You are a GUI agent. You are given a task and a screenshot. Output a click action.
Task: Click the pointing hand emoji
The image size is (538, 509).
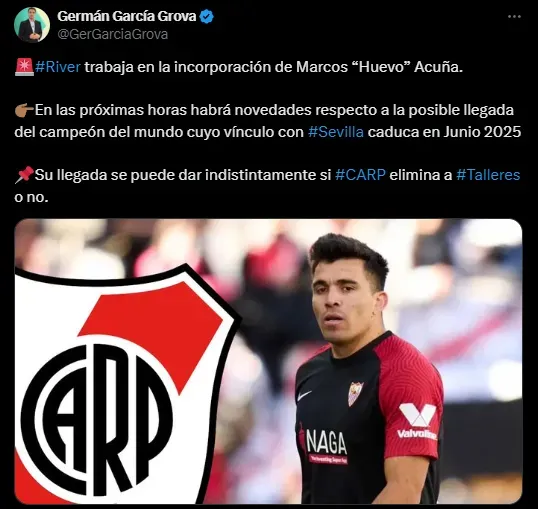[24, 110]
